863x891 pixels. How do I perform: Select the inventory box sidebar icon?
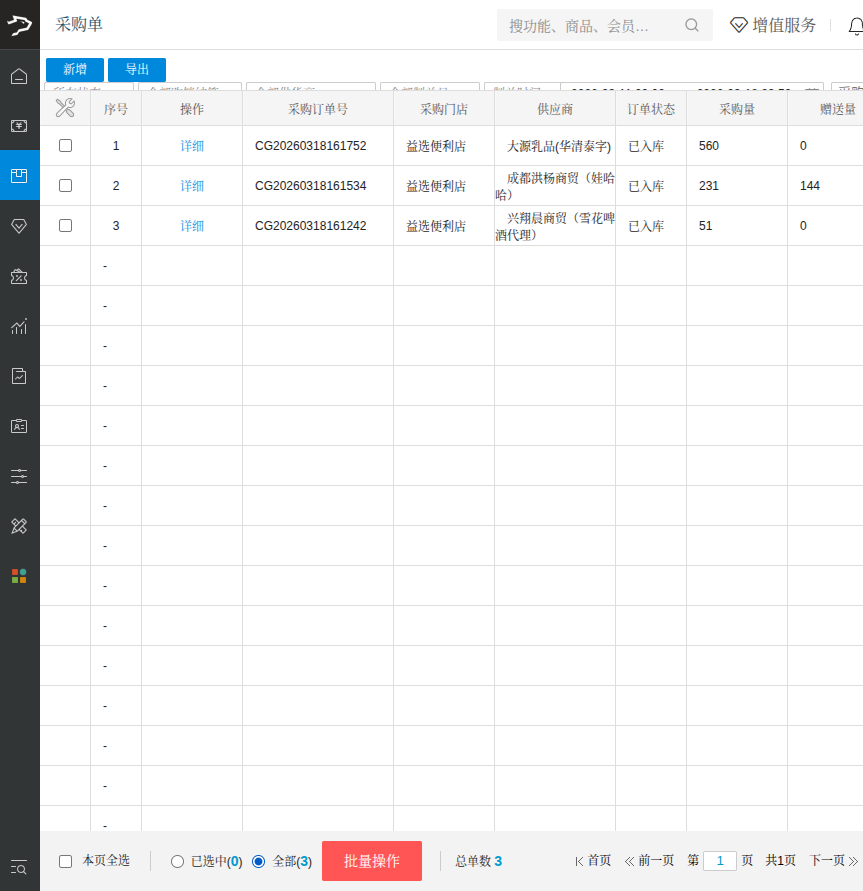click(19, 176)
